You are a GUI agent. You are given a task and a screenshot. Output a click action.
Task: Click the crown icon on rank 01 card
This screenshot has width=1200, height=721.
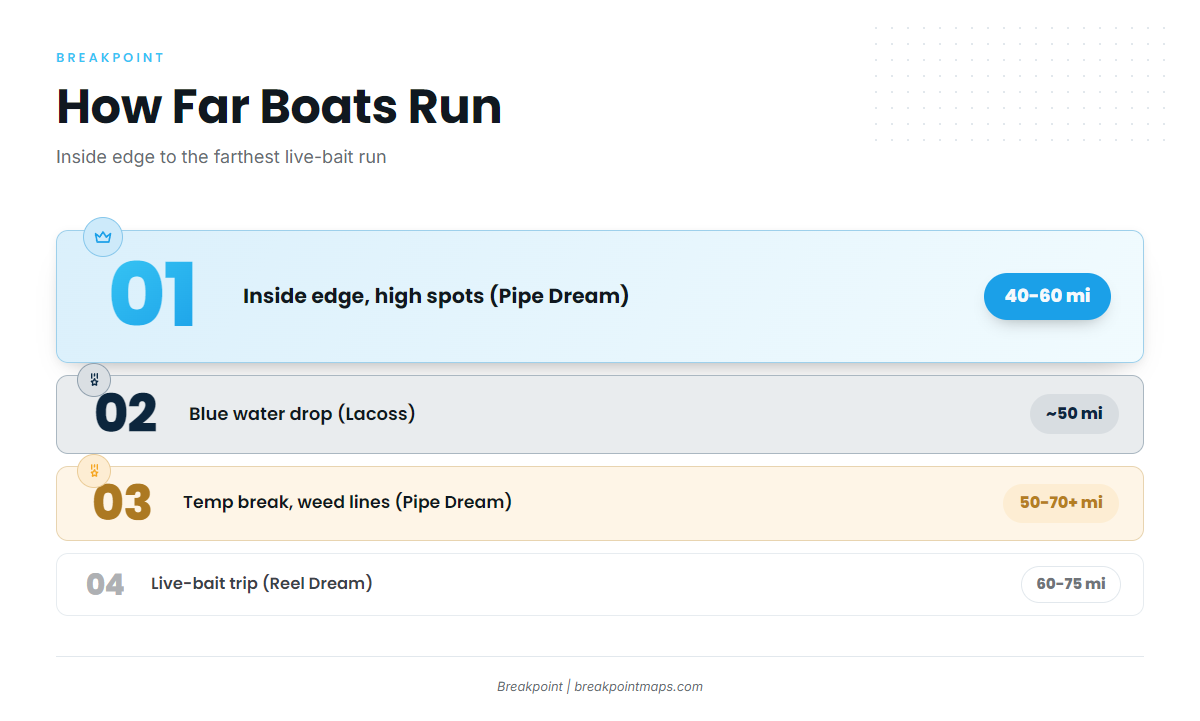pyautogui.click(x=102, y=237)
